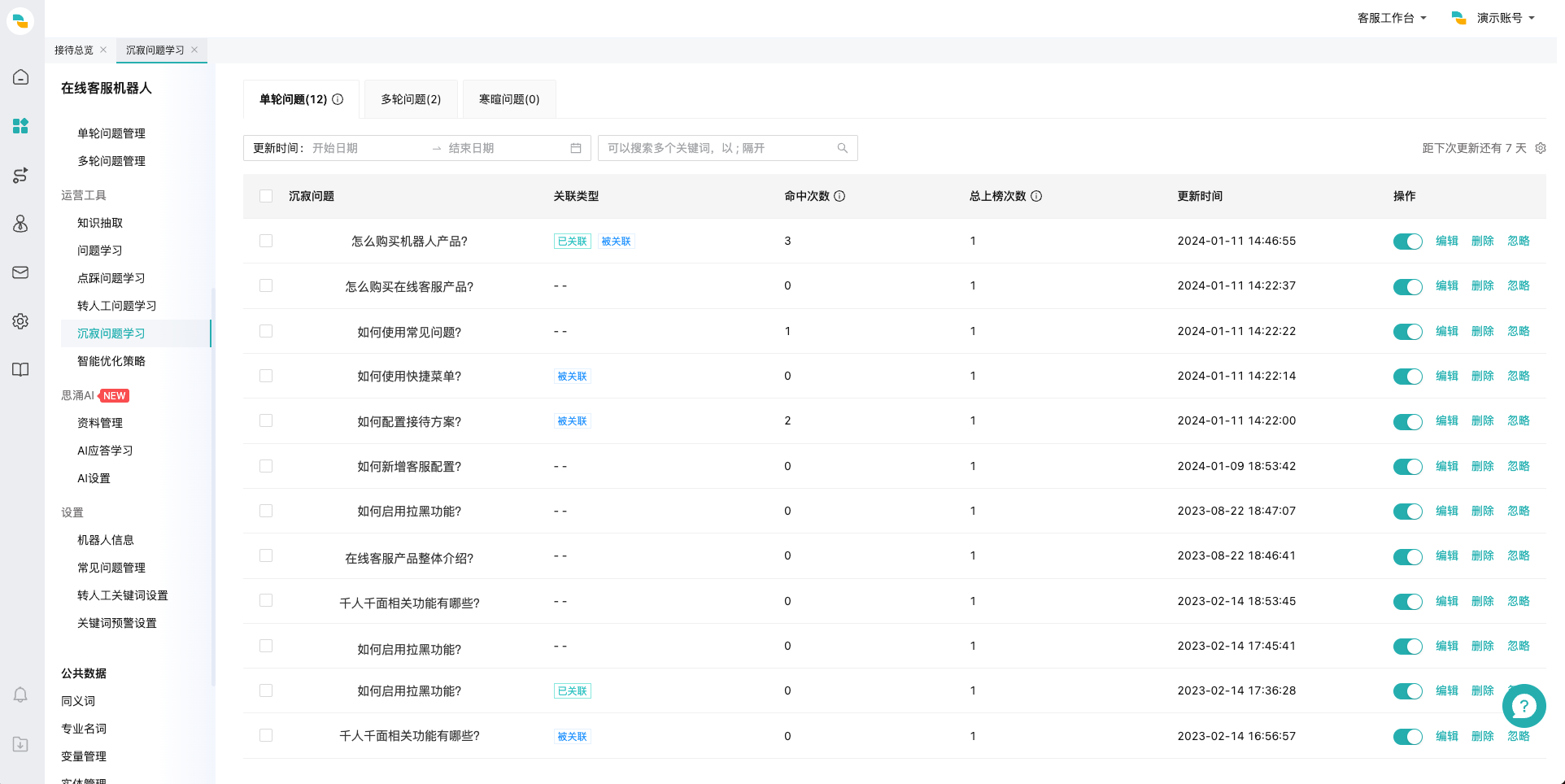
Task: Click the info icon beside 命中次数
Action: [839, 196]
